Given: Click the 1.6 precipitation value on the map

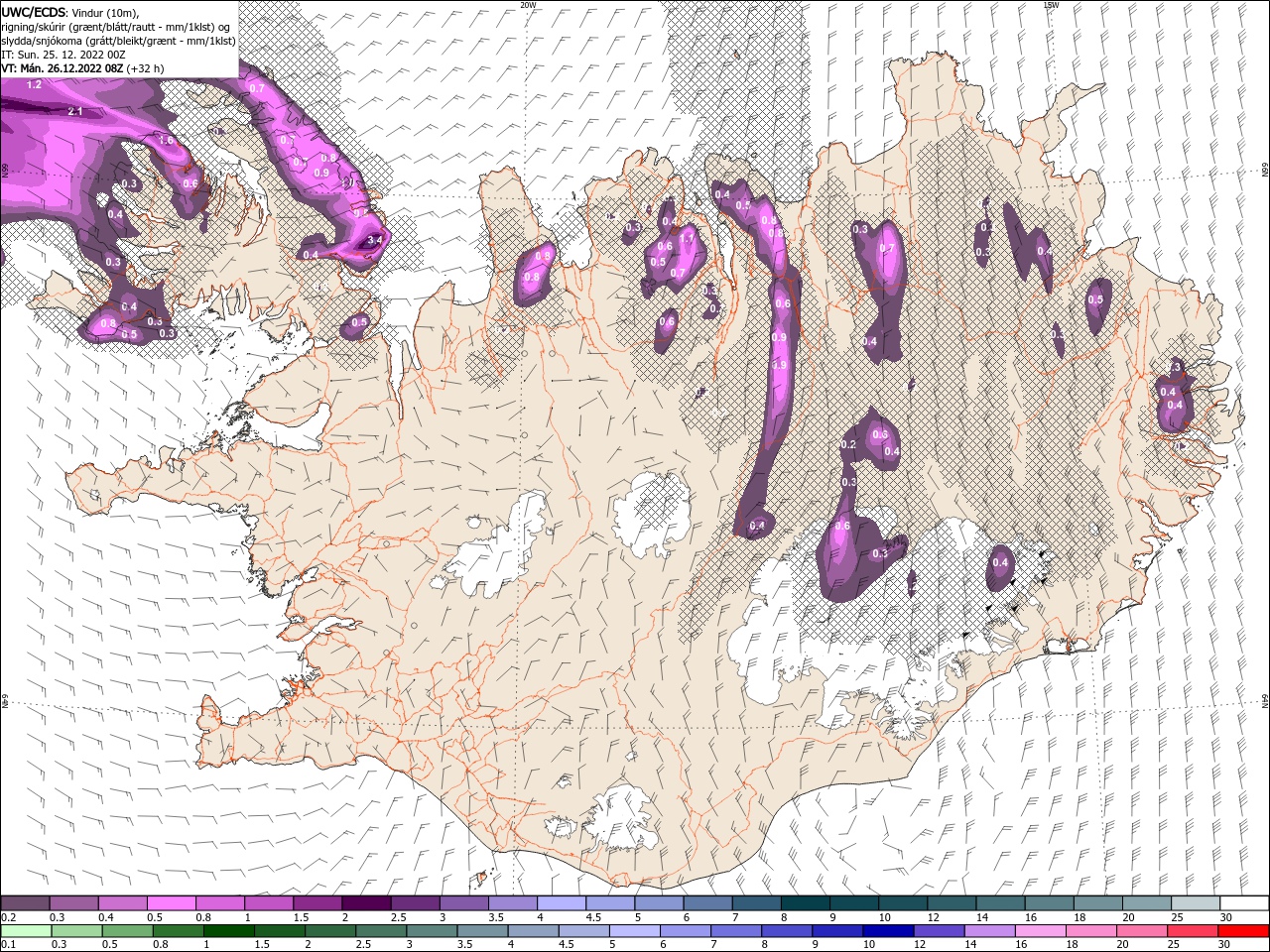Looking at the screenshot, I should pyautogui.click(x=166, y=141).
